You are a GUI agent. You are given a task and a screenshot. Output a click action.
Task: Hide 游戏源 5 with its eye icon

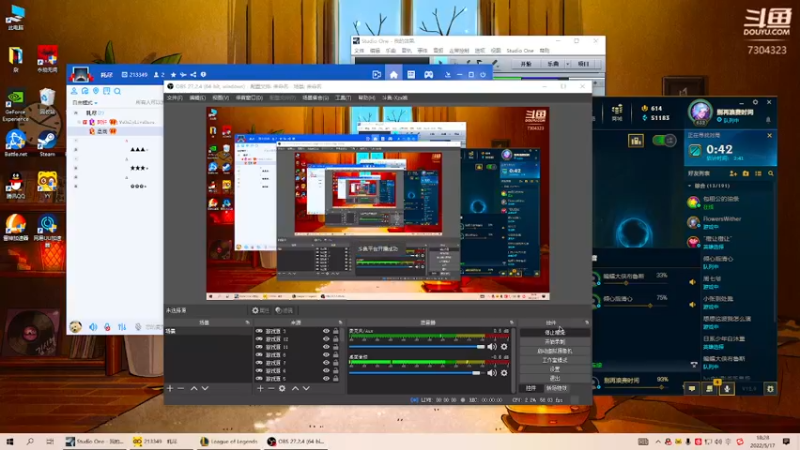[326, 379]
